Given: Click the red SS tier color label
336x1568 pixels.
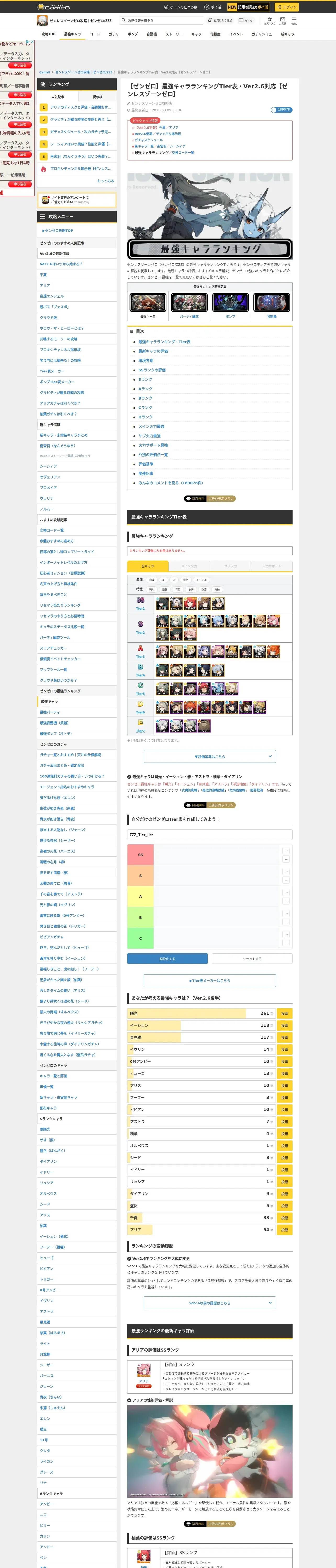Looking at the screenshot, I should [x=140, y=855].
